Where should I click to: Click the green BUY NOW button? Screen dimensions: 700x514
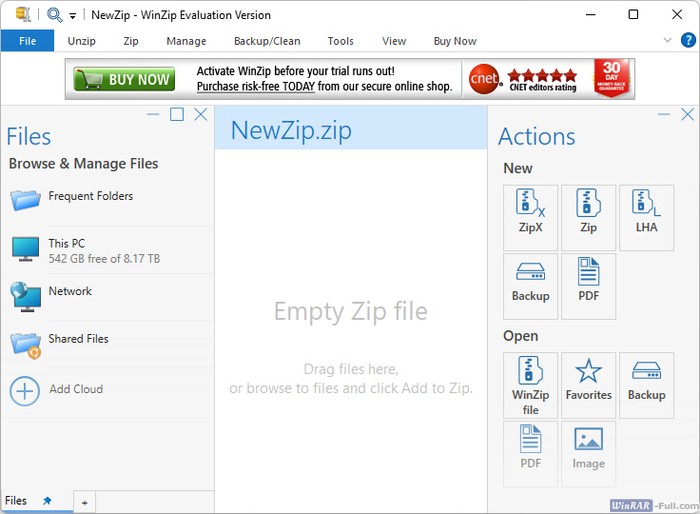(125, 79)
